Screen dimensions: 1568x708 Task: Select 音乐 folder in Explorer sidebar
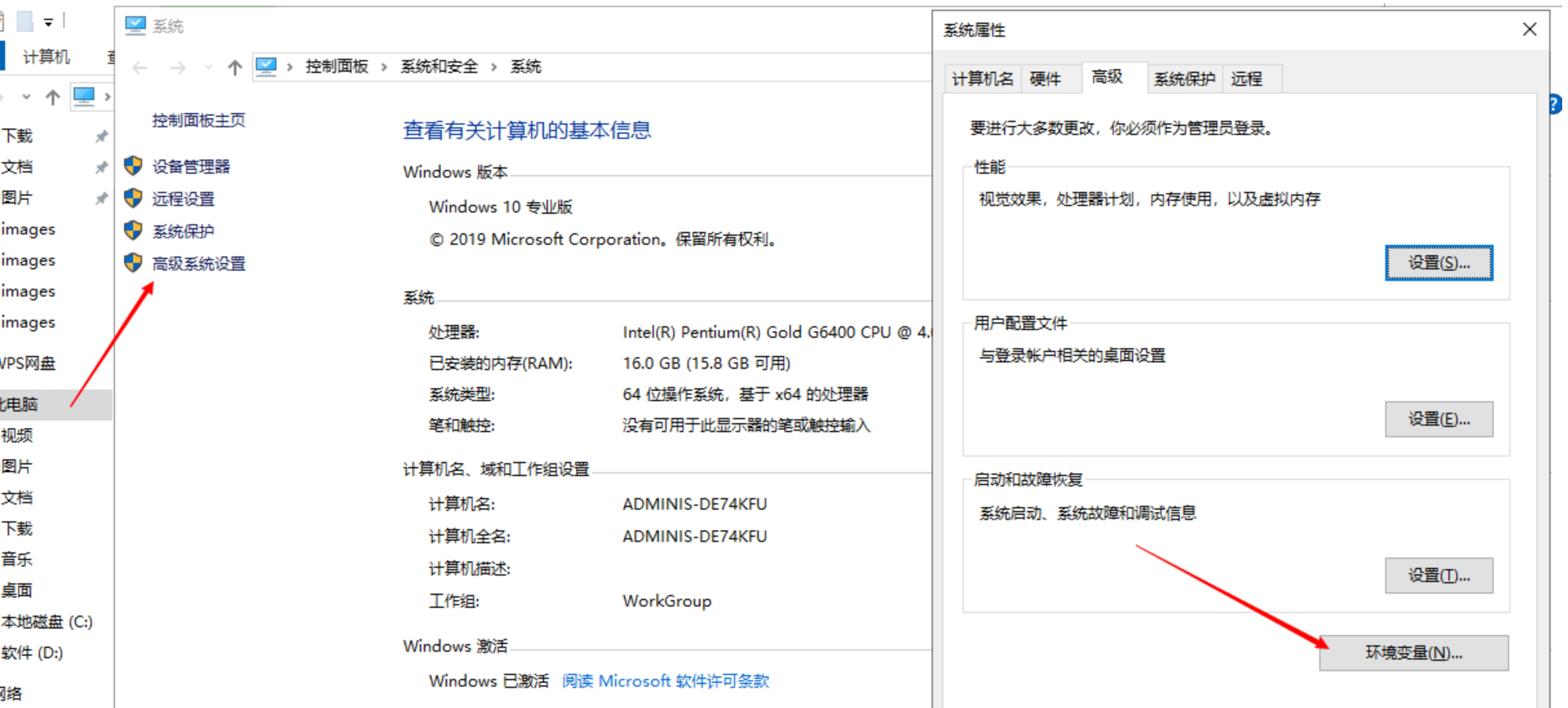pos(17,559)
